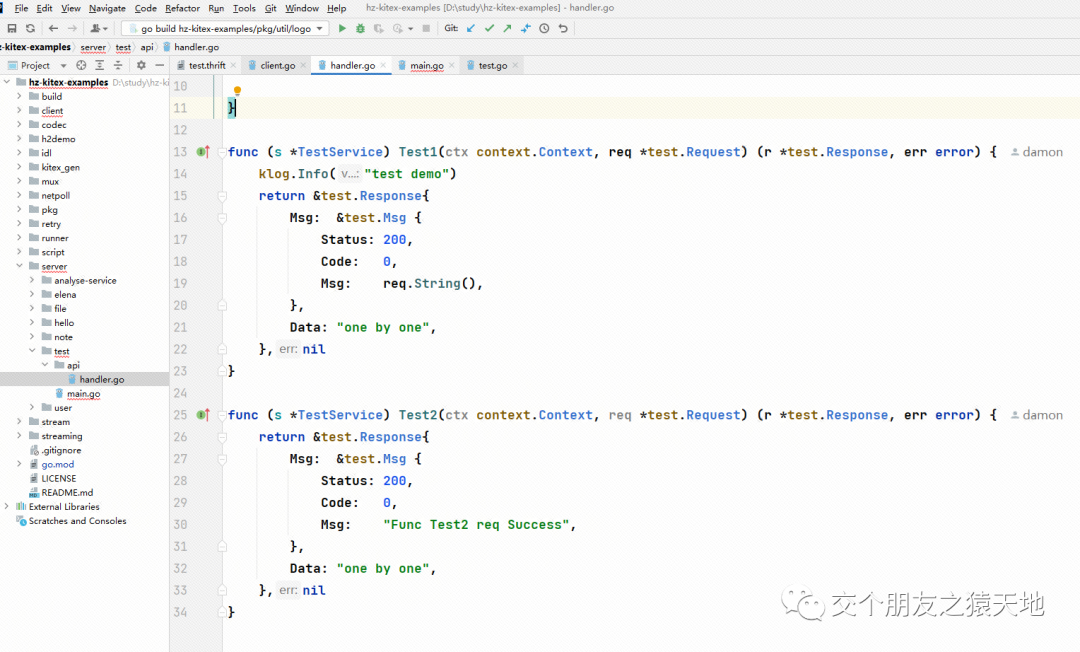This screenshot has height=652, width=1080.
Task: Open the File menu
Action: pos(21,8)
